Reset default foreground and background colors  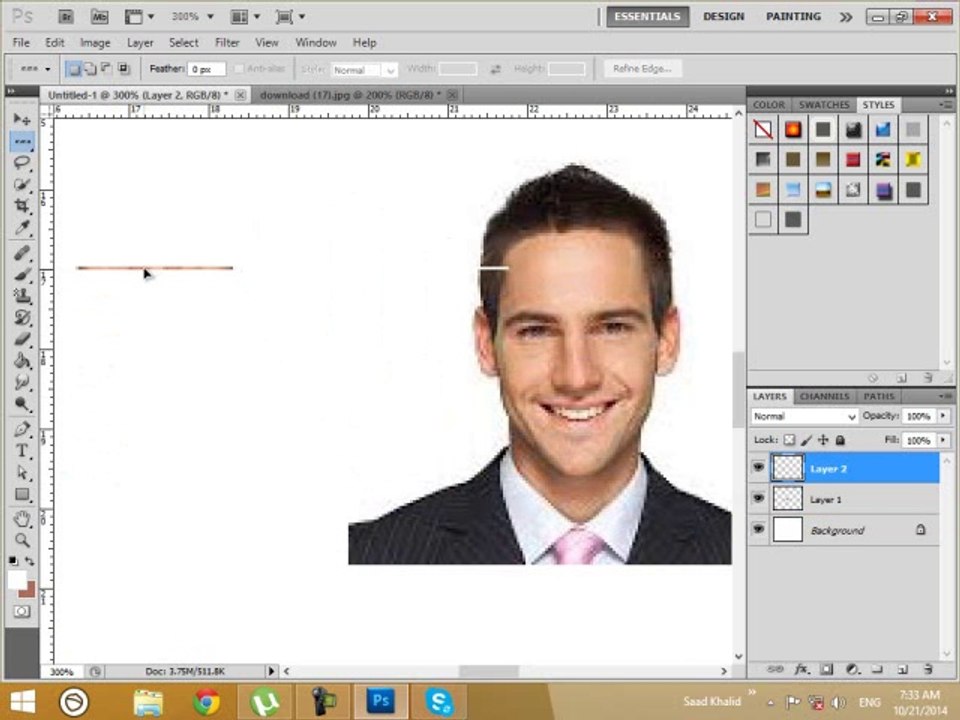[x=13, y=561]
